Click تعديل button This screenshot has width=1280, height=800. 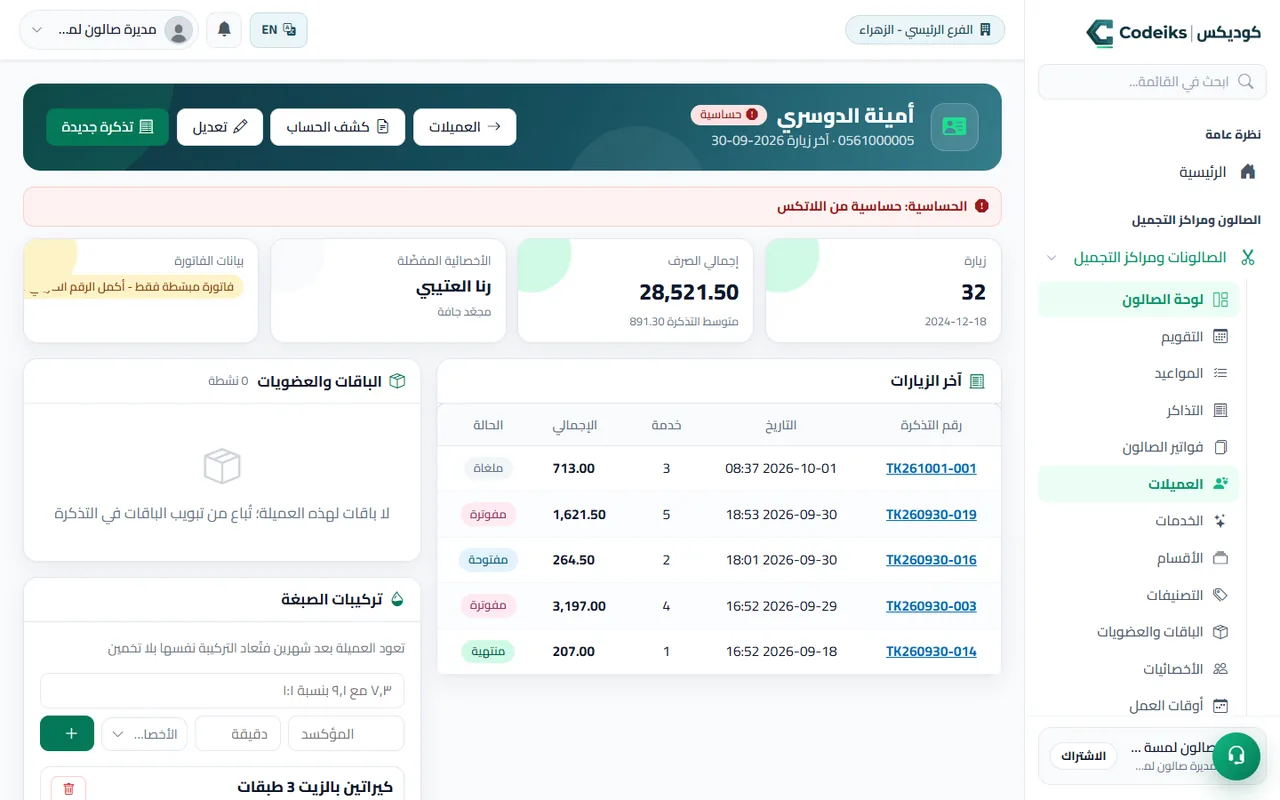point(220,127)
